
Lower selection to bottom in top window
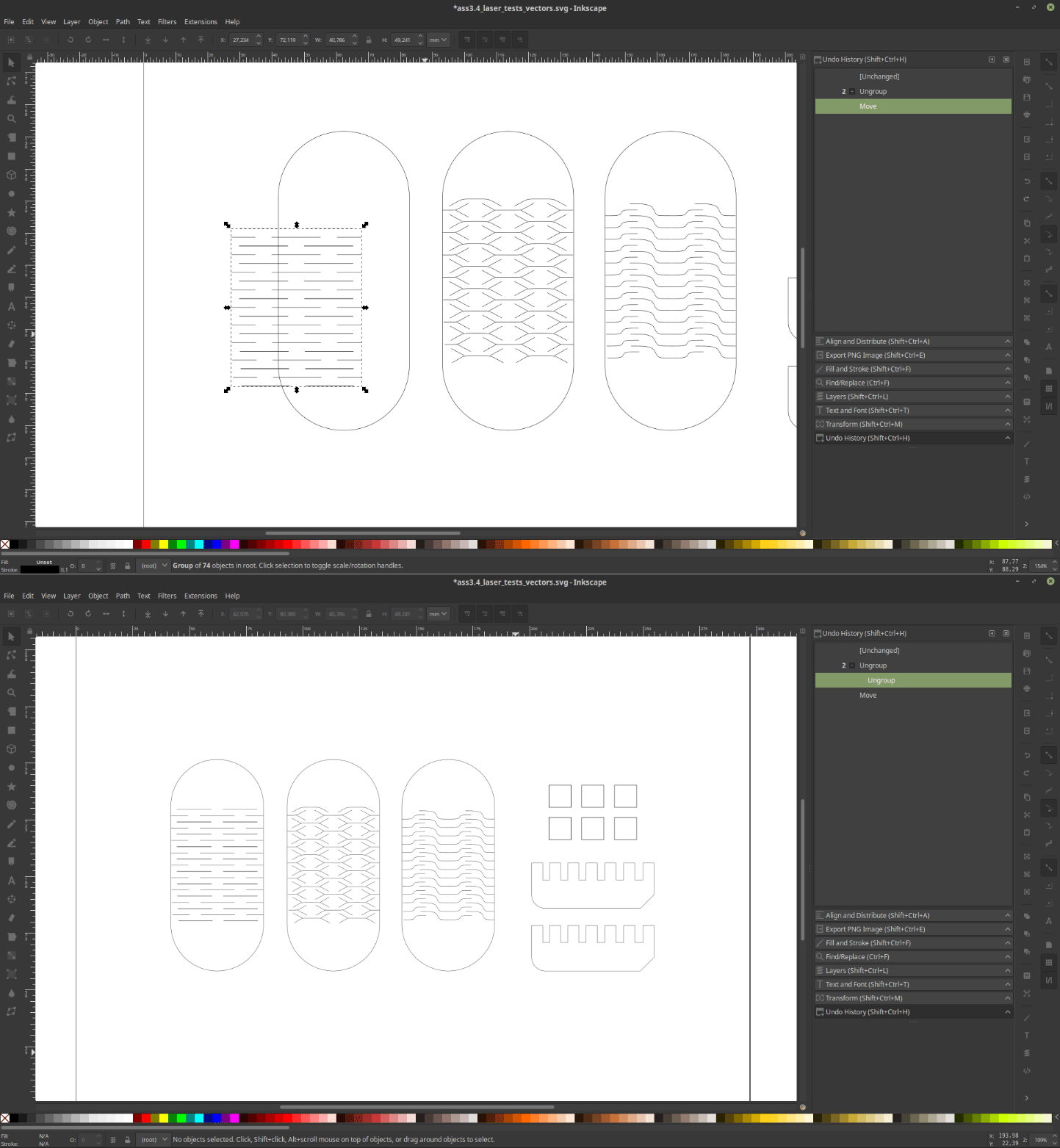click(148, 40)
